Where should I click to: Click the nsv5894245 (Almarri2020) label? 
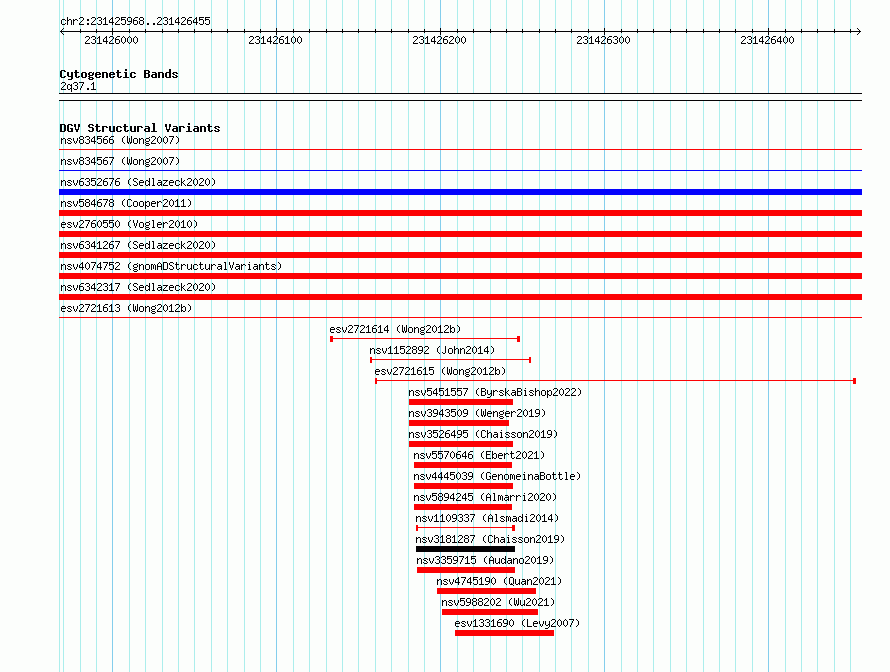point(485,497)
